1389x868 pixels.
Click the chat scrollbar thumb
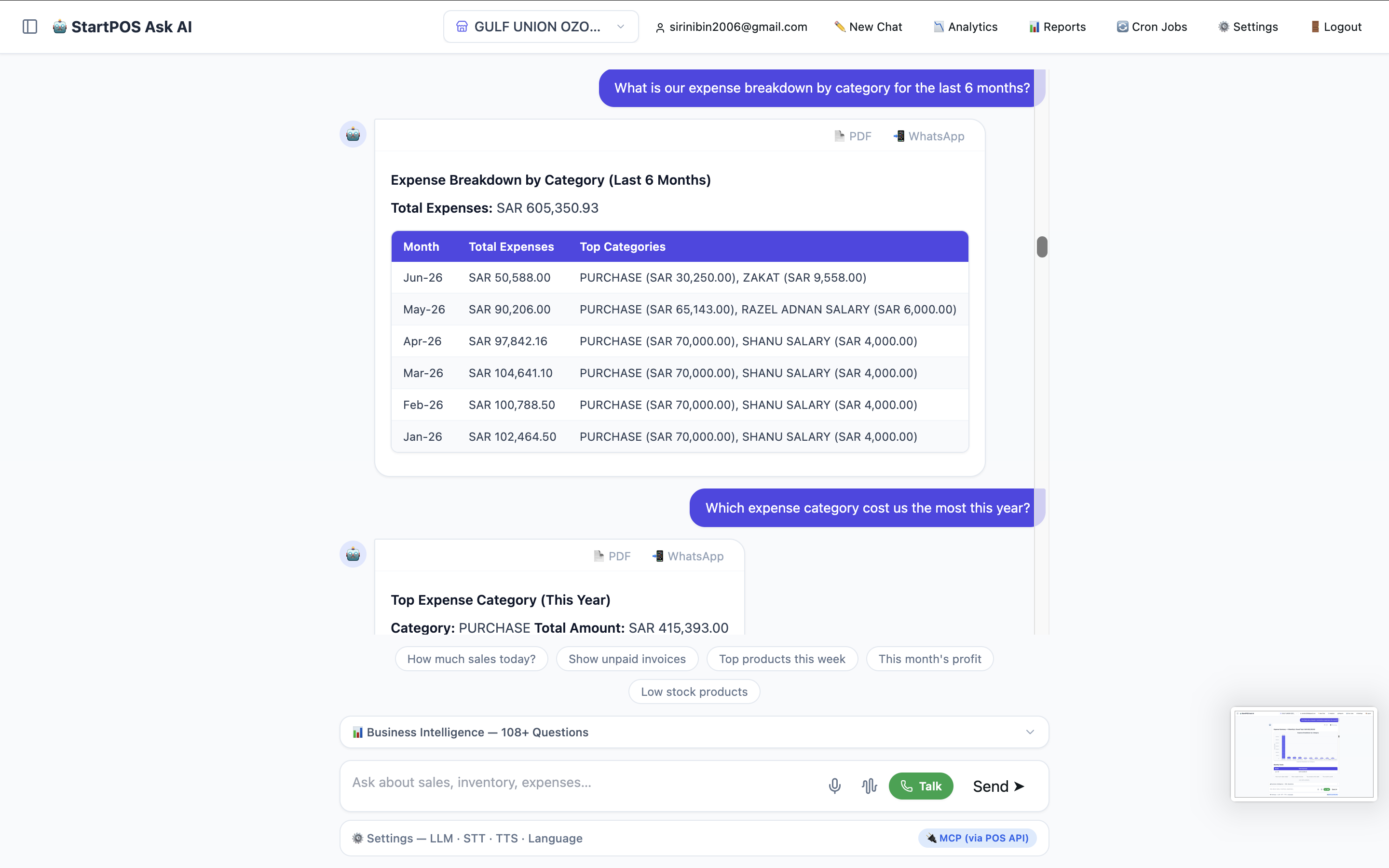click(x=1042, y=247)
